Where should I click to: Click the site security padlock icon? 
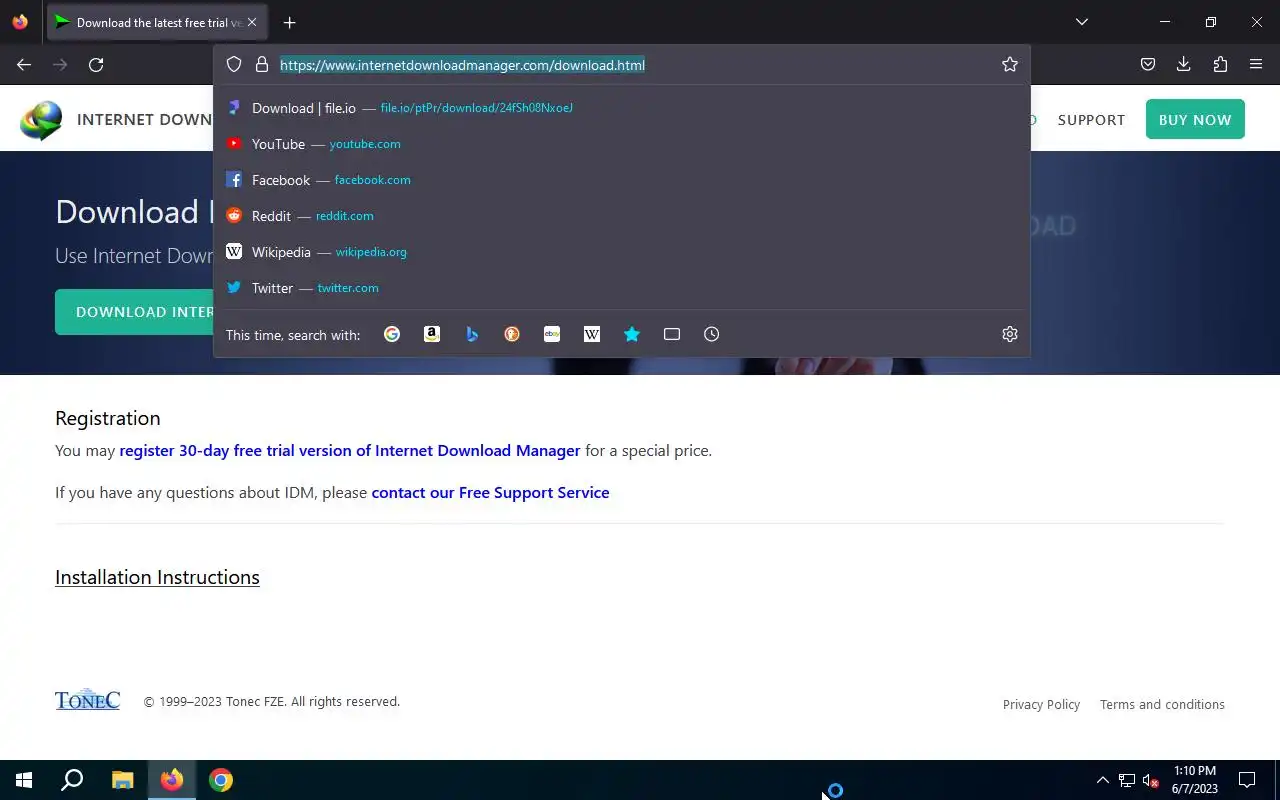[x=262, y=65]
